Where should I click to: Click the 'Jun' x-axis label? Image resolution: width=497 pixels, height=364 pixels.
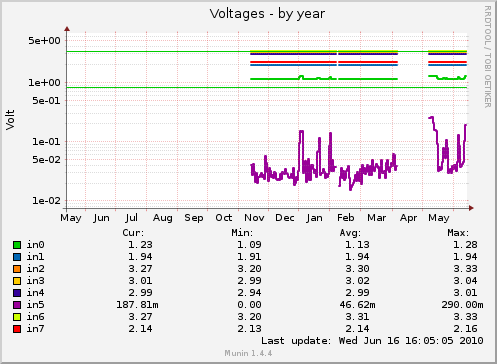coord(101,218)
